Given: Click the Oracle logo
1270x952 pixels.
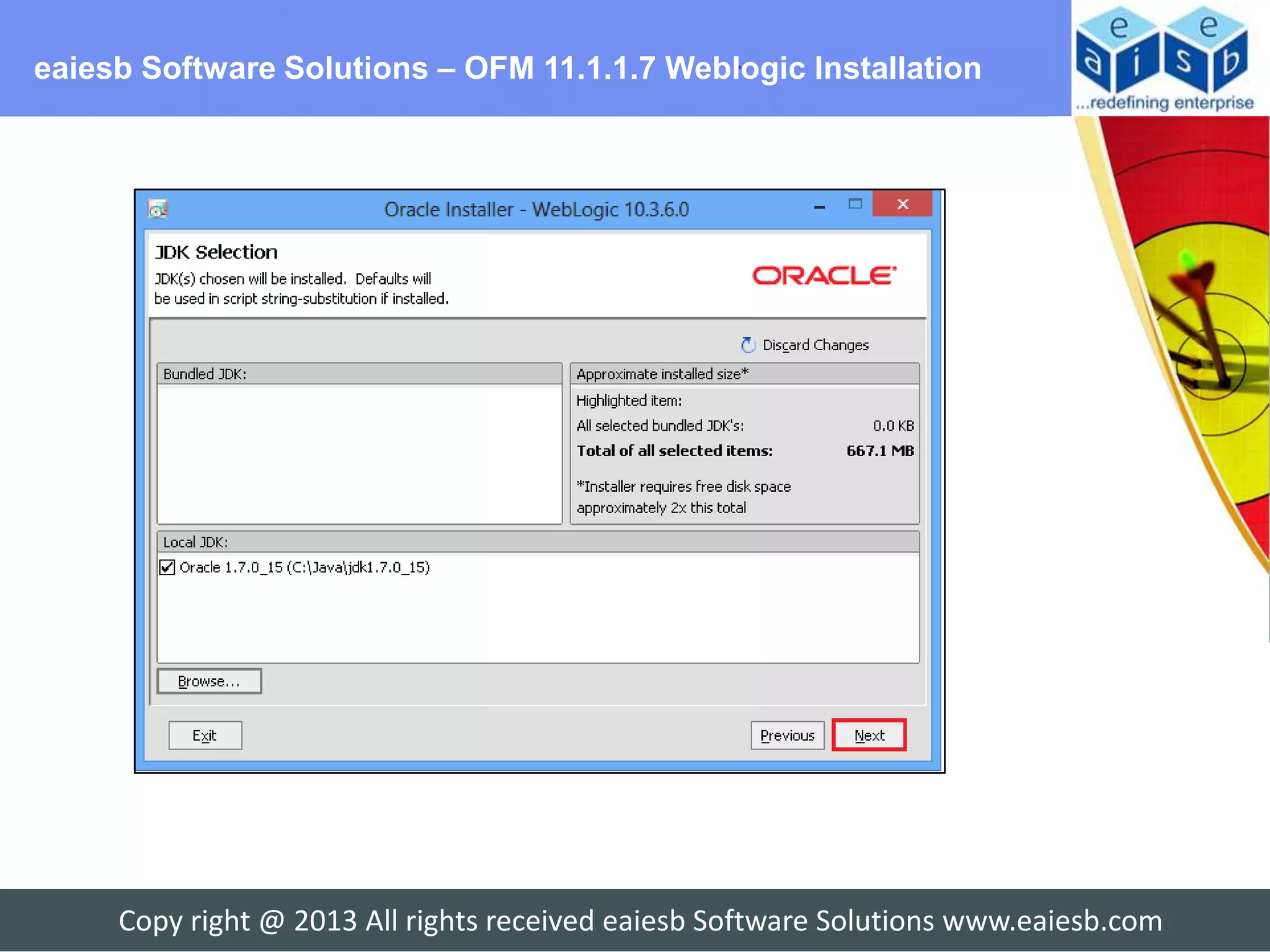Looking at the screenshot, I should pyautogui.click(x=824, y=275).
